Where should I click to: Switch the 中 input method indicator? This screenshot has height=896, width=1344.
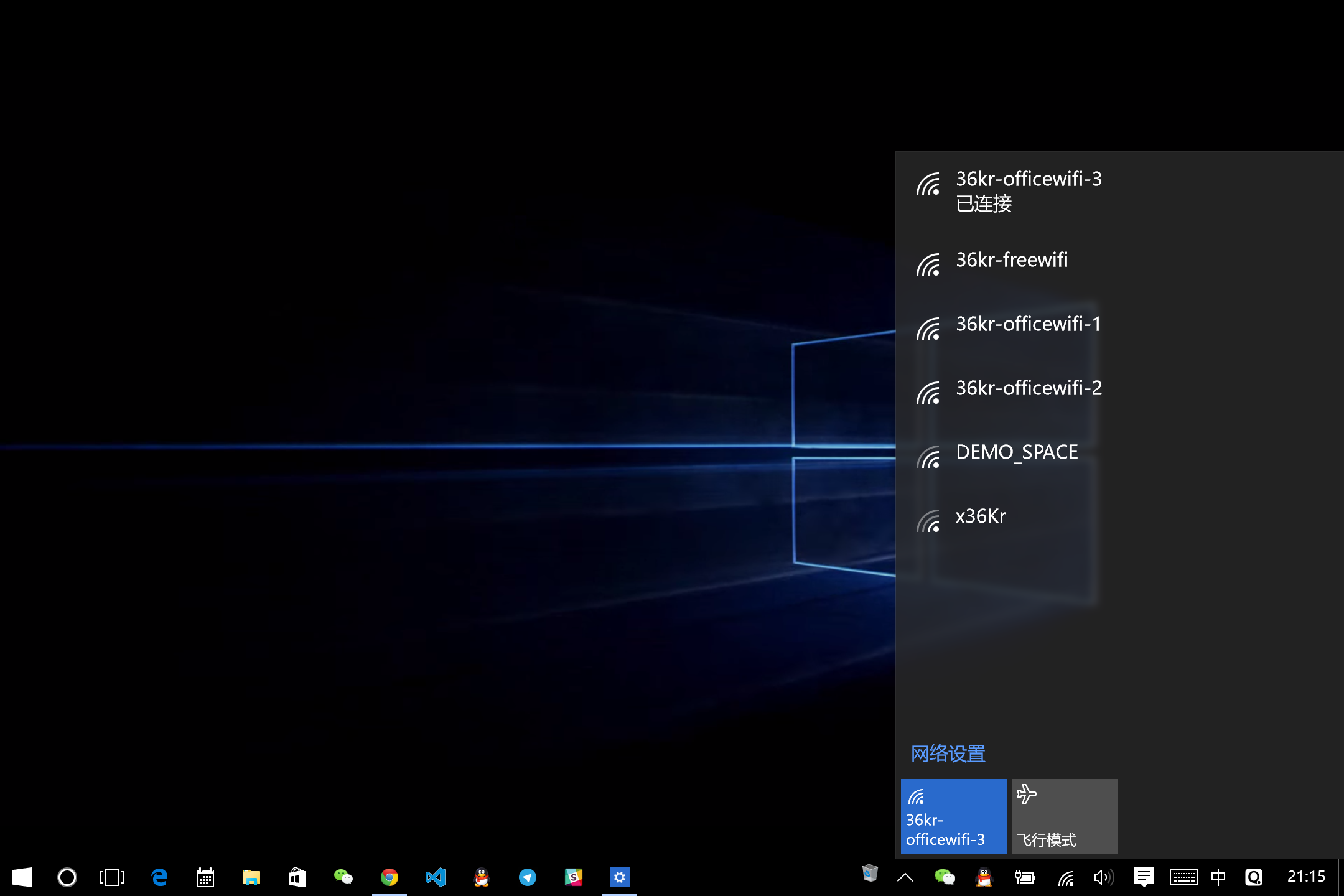click(x=1218, y=877)
